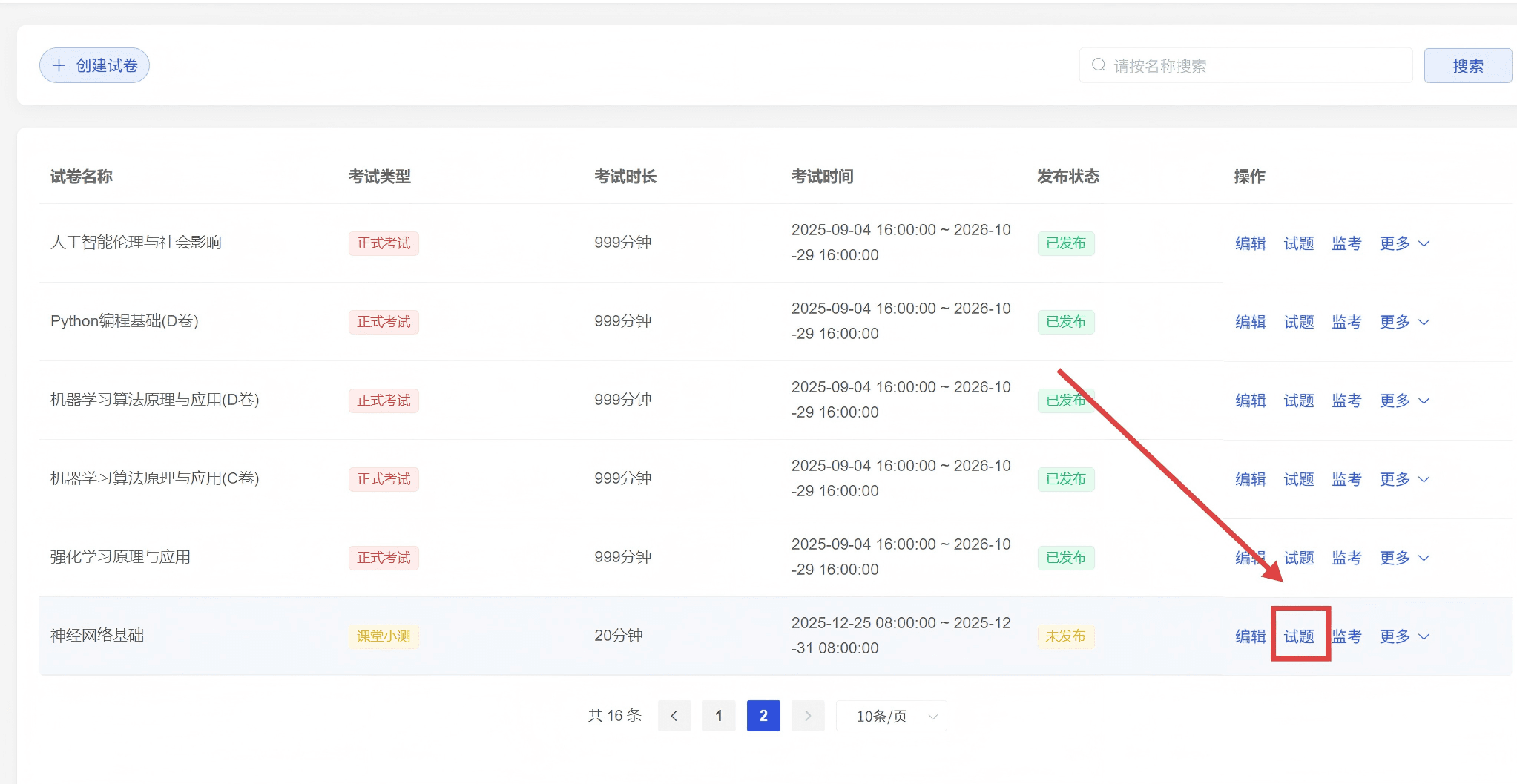The image size is (1517, 784).
Task: Click the next page right arrow
Action: pyautogui.click(x=808, y=716)
